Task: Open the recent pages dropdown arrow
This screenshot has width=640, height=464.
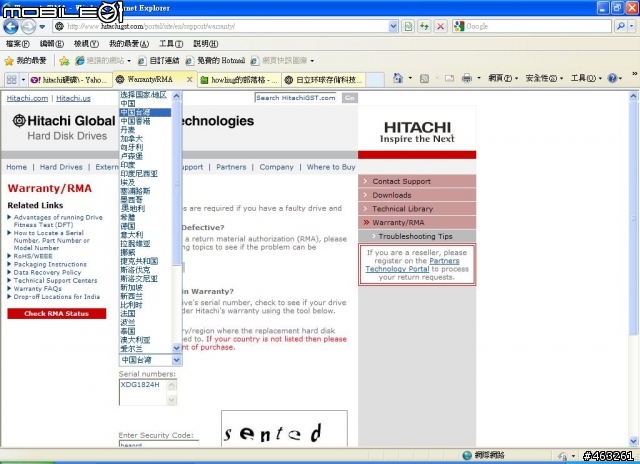Action: pos(42,27)
